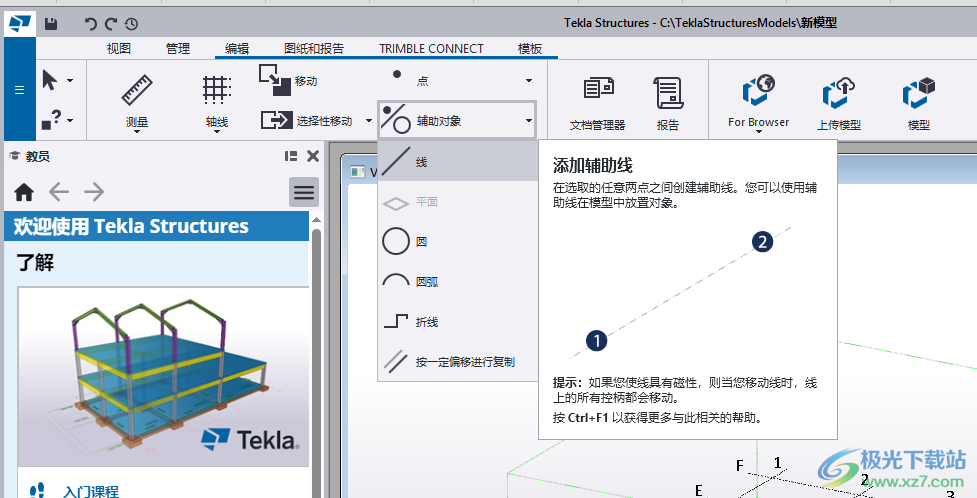Open the 教员 panel hamburger menu
The image size is (977, 498).
tap(304, 192)
